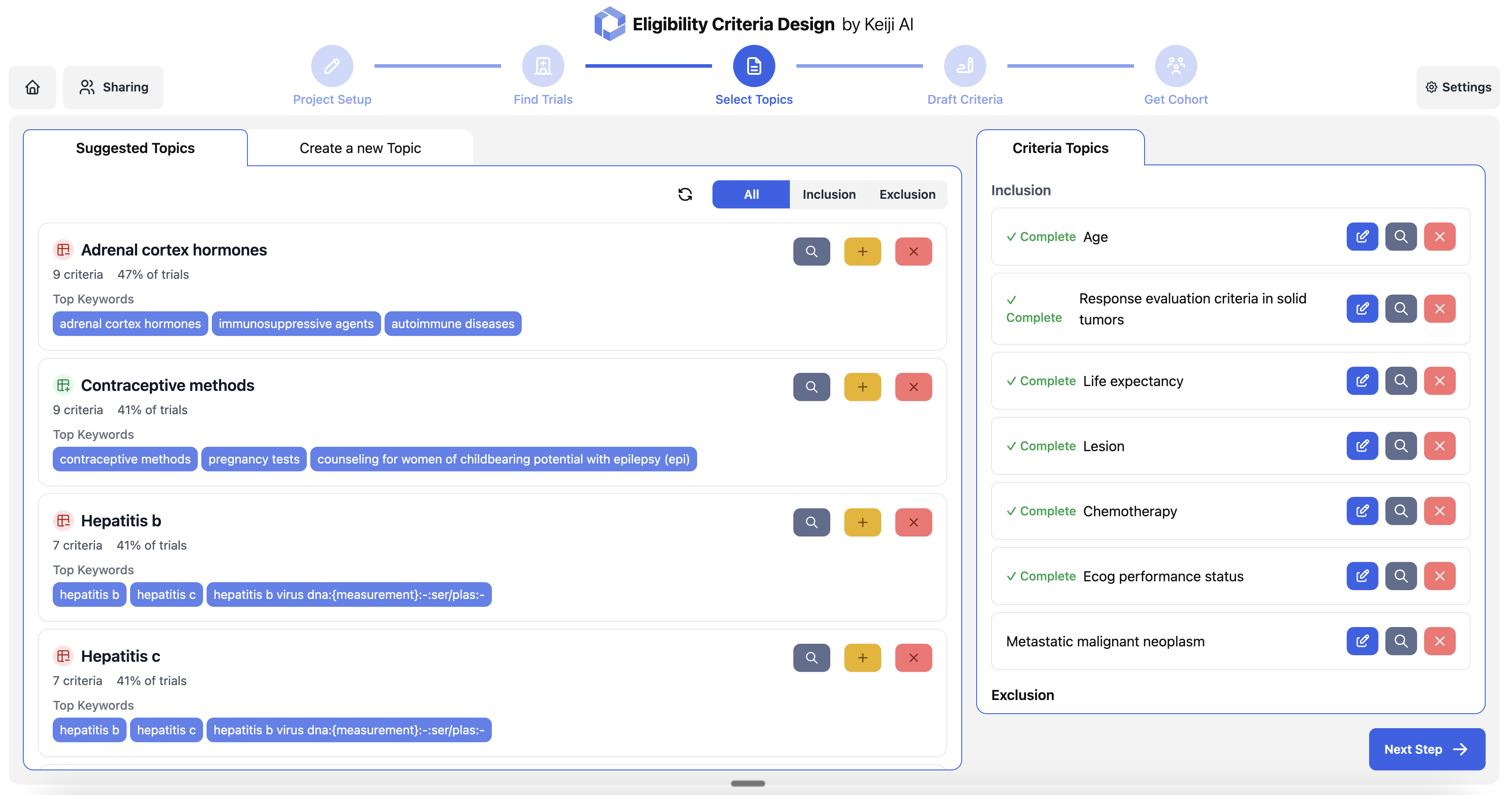
Task: Open the Get Cohort step icon
Action: click(1176, 66)
